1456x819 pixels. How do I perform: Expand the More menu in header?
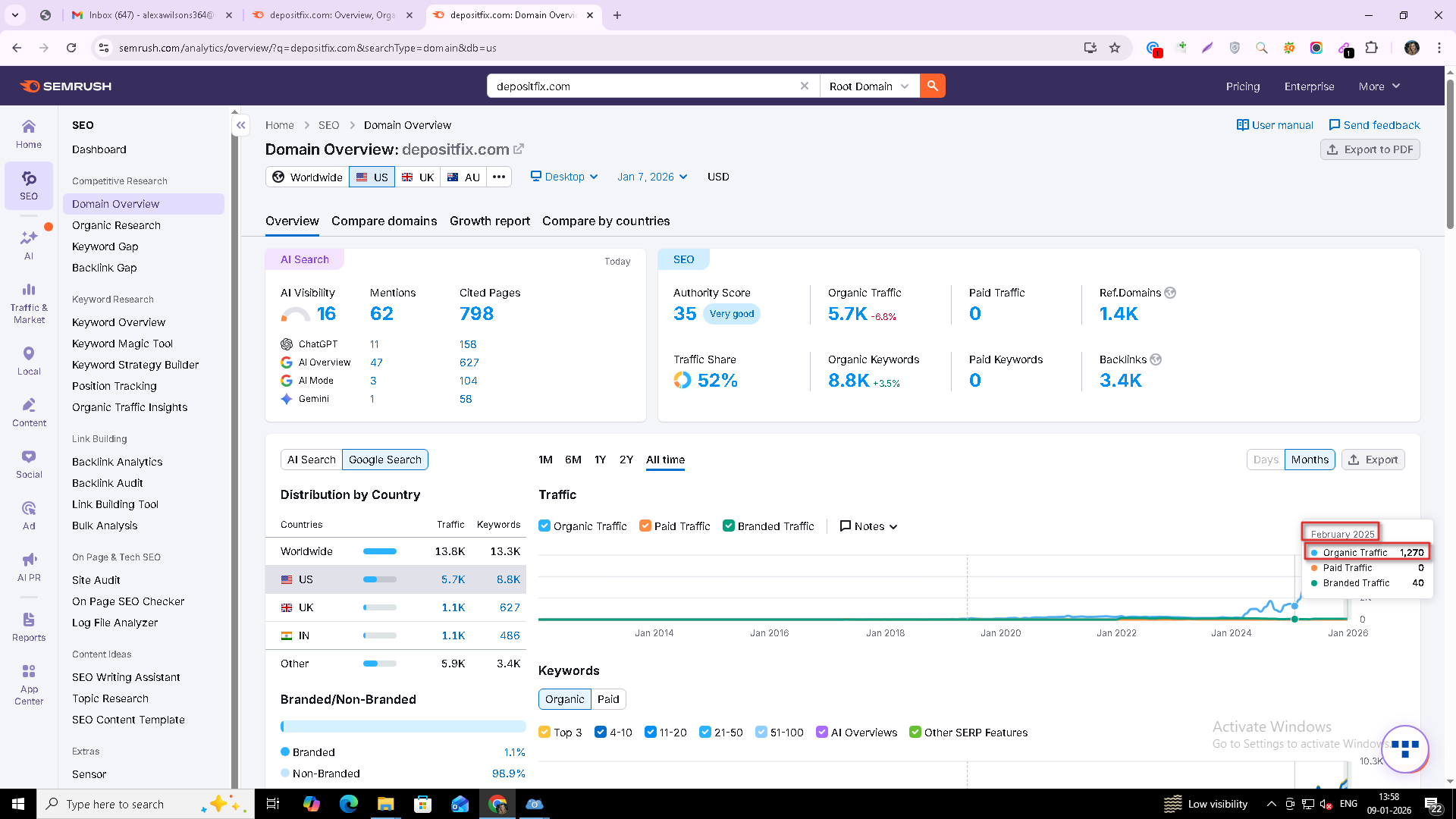1379,86
